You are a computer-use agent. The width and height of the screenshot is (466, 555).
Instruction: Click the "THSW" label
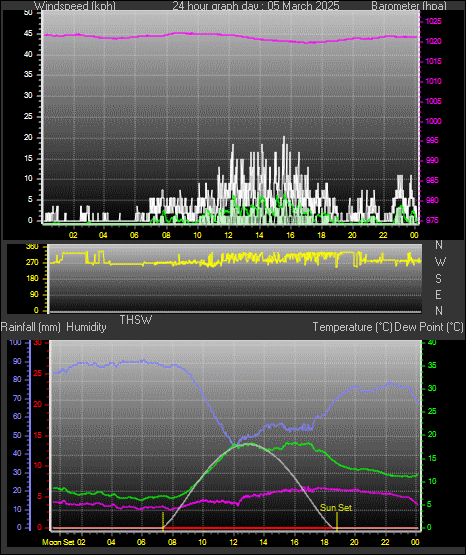tap(136, 320)
